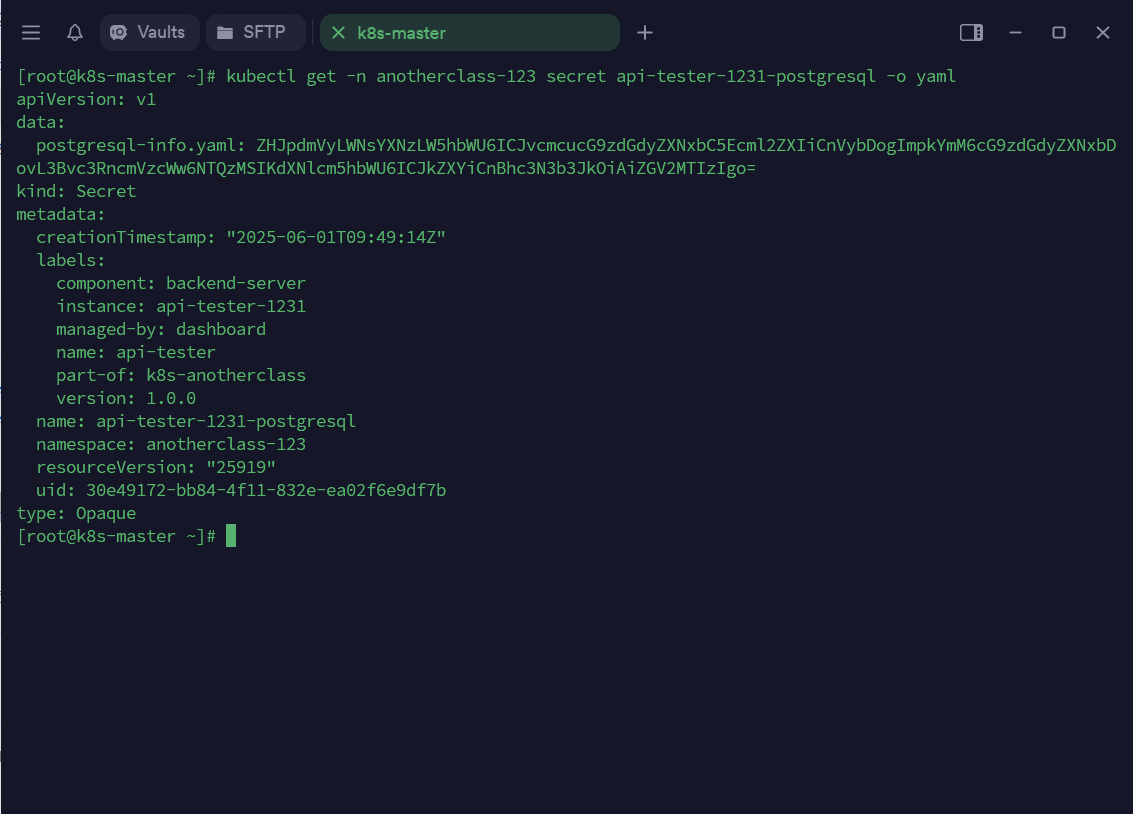Open the Vaults tab
Viewport: 1133px width, 814px height.
tap(149, 33)
